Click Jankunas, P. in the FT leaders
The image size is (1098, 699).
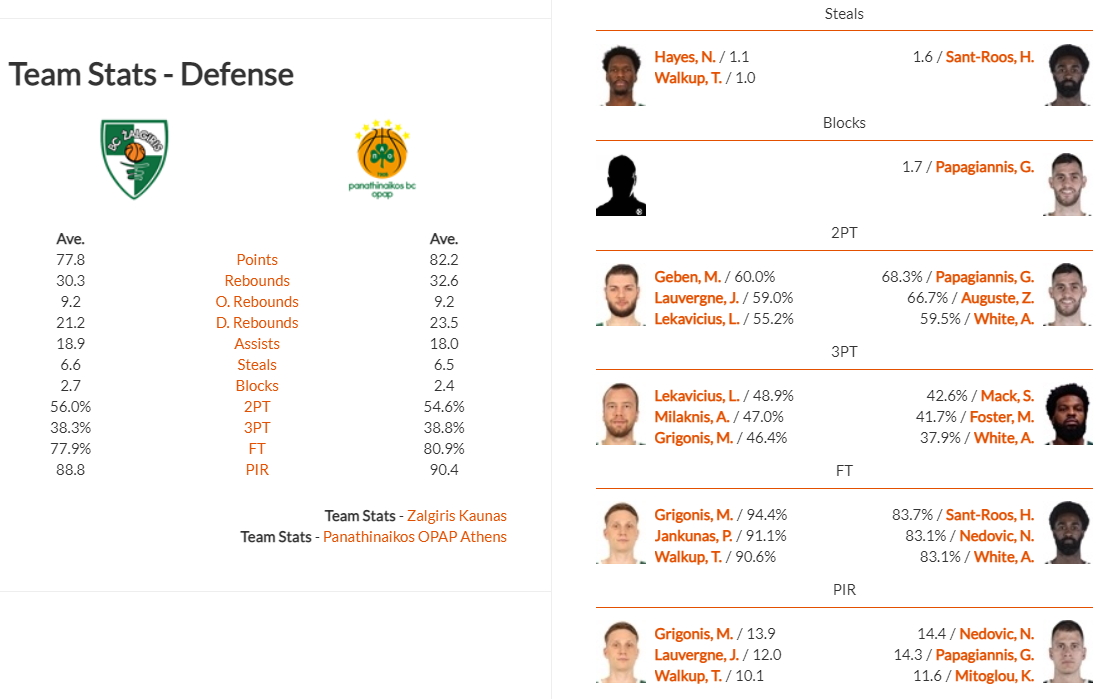pyautogui.click(x=694, y=536)
